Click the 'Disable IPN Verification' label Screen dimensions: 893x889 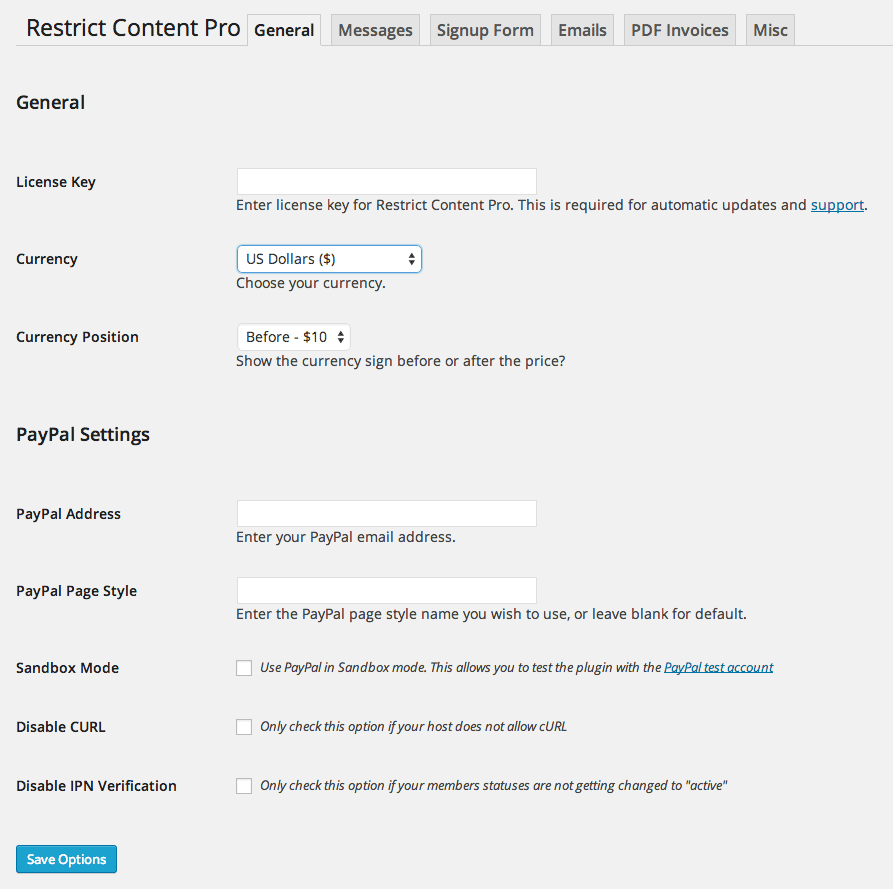[x=96, y=786]
